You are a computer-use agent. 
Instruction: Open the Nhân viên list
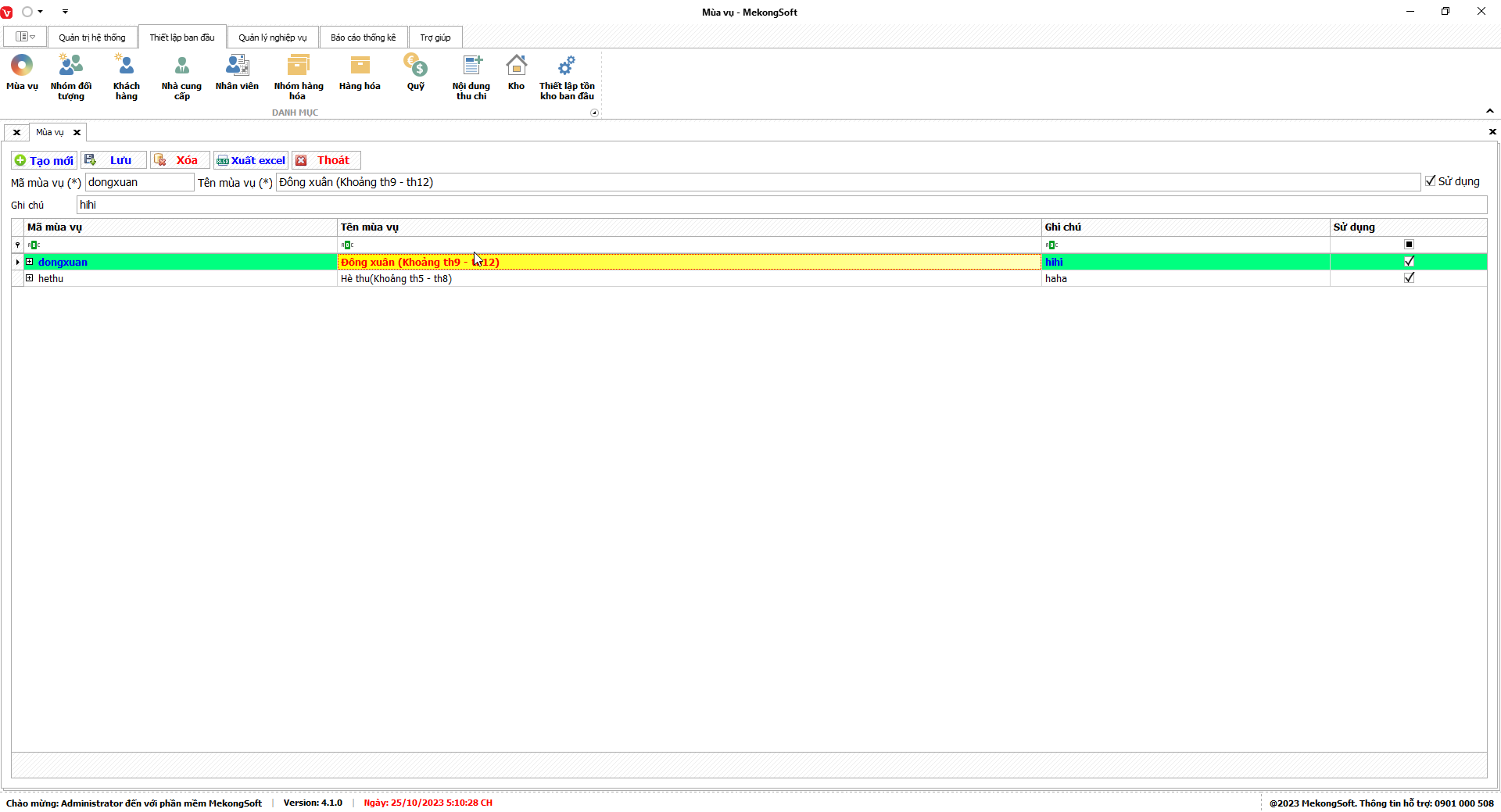[x=237, y=72]
